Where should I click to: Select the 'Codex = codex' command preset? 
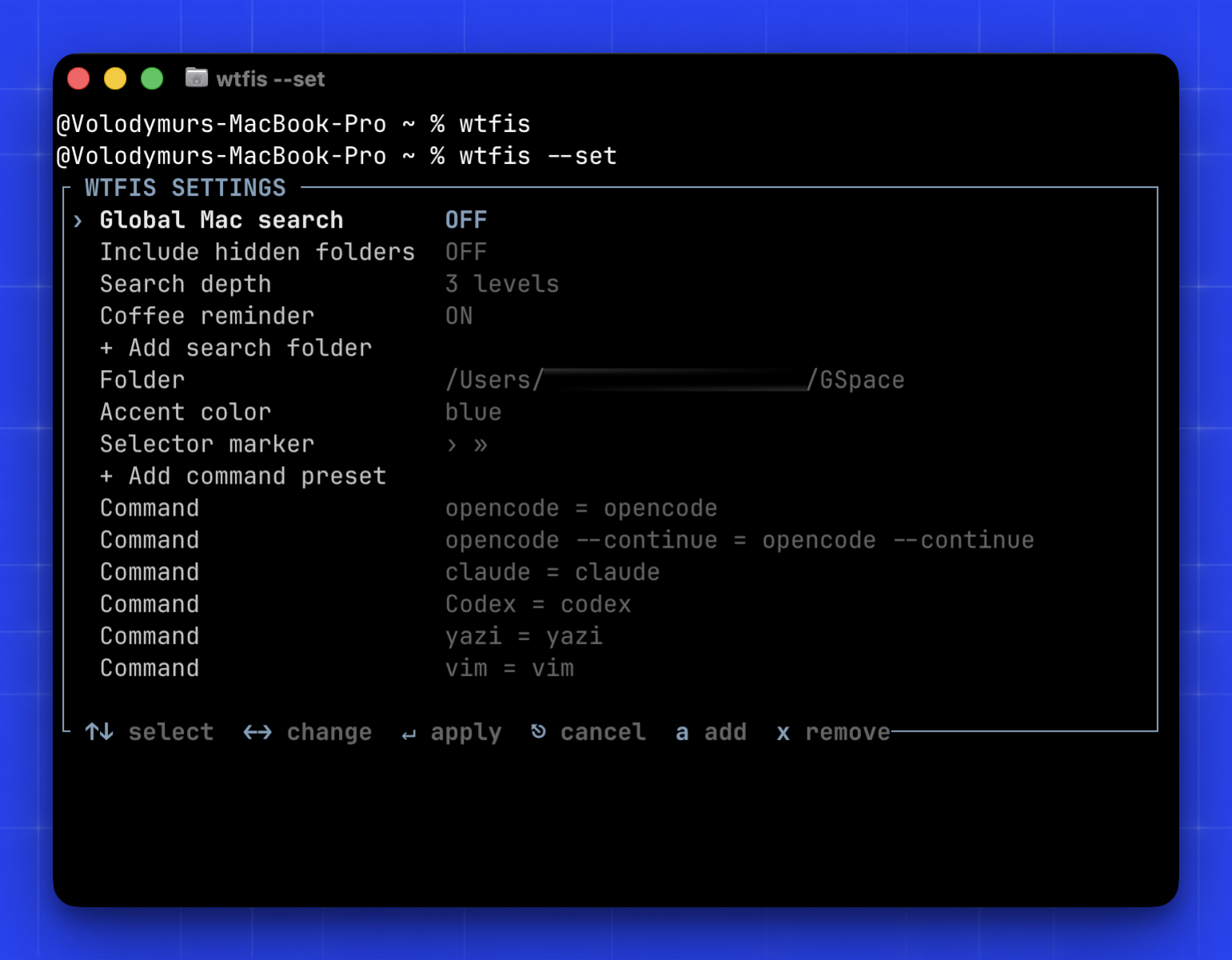tap(538, 604)
